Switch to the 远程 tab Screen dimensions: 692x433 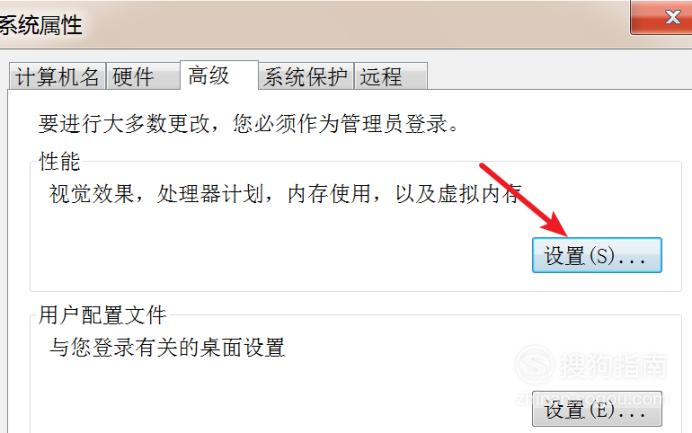point(391,76)
